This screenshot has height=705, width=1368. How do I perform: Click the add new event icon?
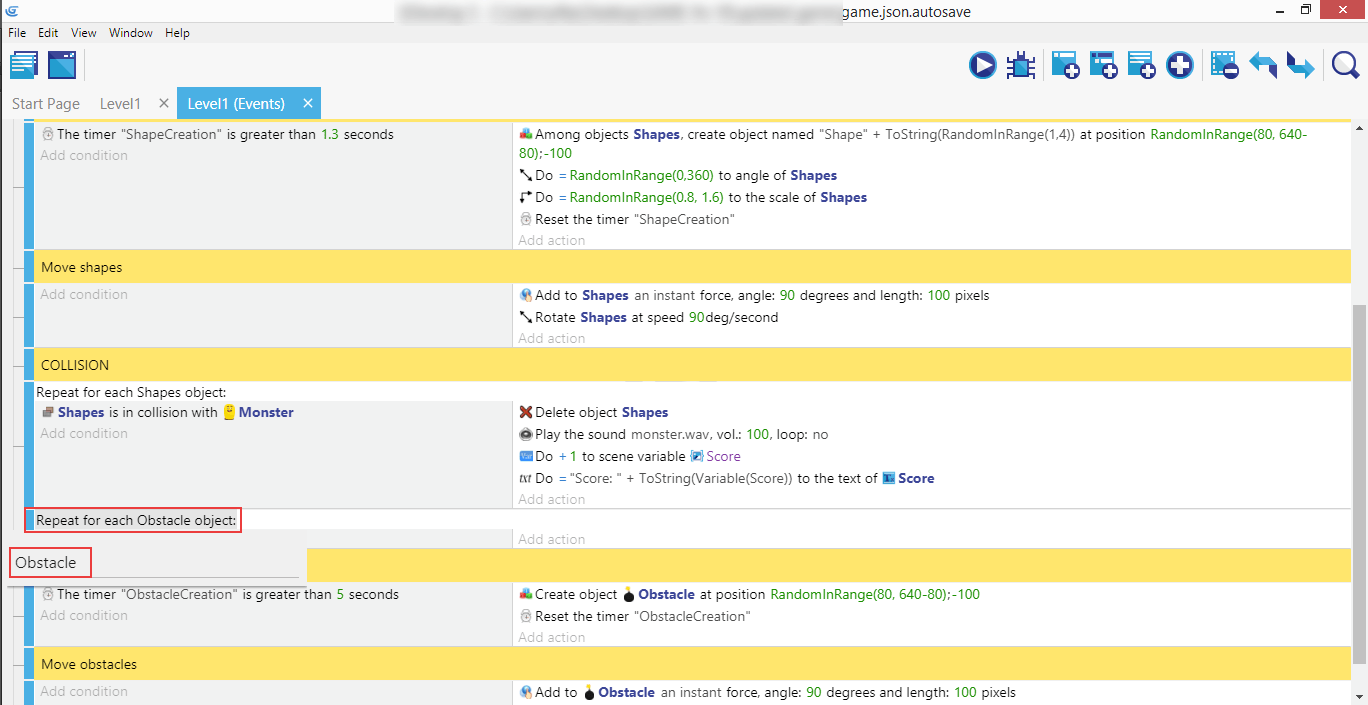point(1065,66)
